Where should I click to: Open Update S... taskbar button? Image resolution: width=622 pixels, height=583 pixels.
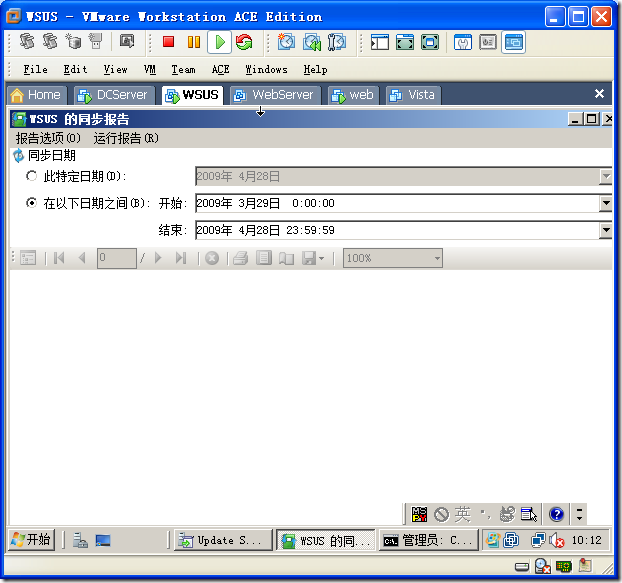[224, 540]
